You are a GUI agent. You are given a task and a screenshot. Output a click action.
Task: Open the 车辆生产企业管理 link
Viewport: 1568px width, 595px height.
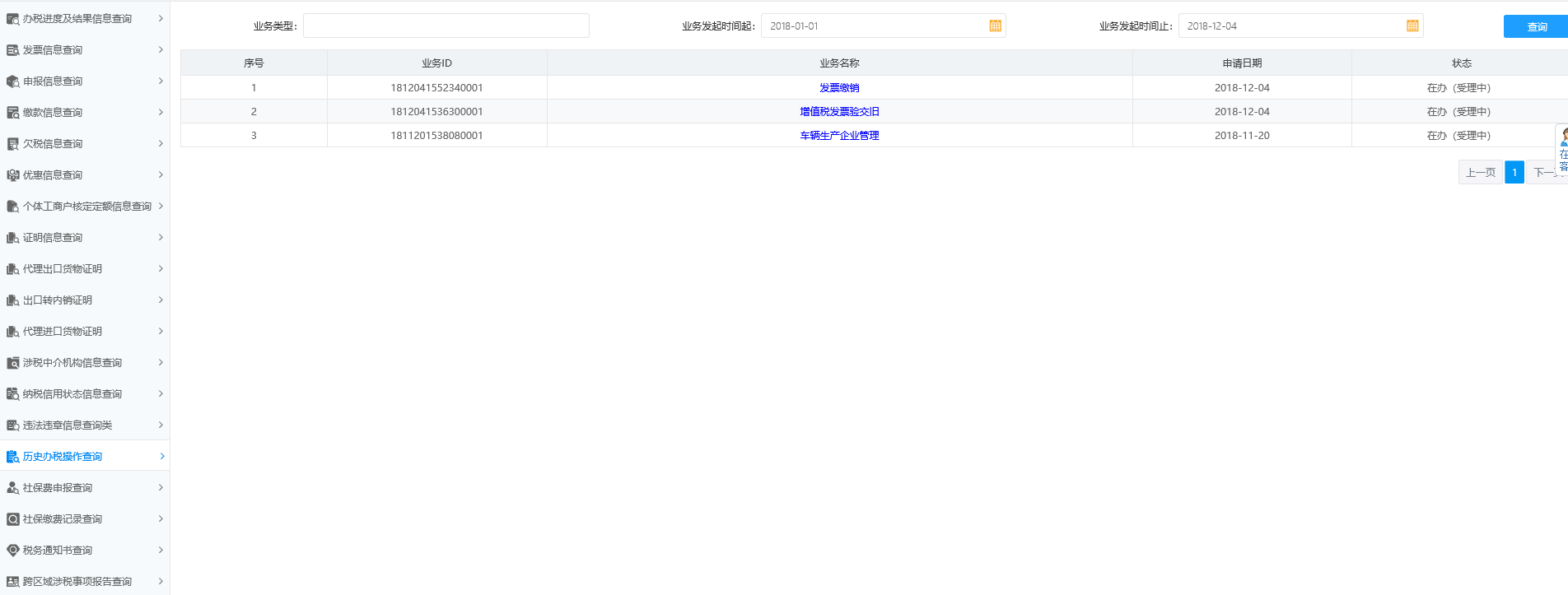[839, 136]
